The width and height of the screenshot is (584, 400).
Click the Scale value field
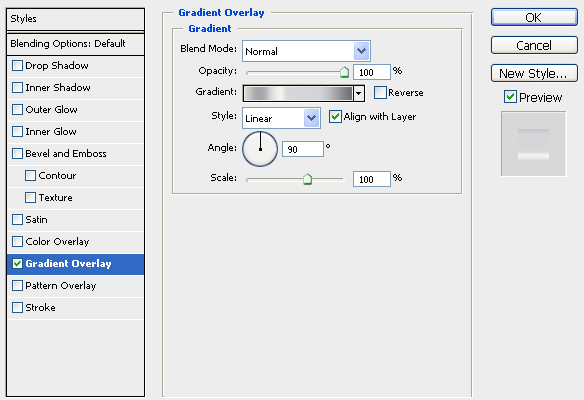click(x=372, y=179)
